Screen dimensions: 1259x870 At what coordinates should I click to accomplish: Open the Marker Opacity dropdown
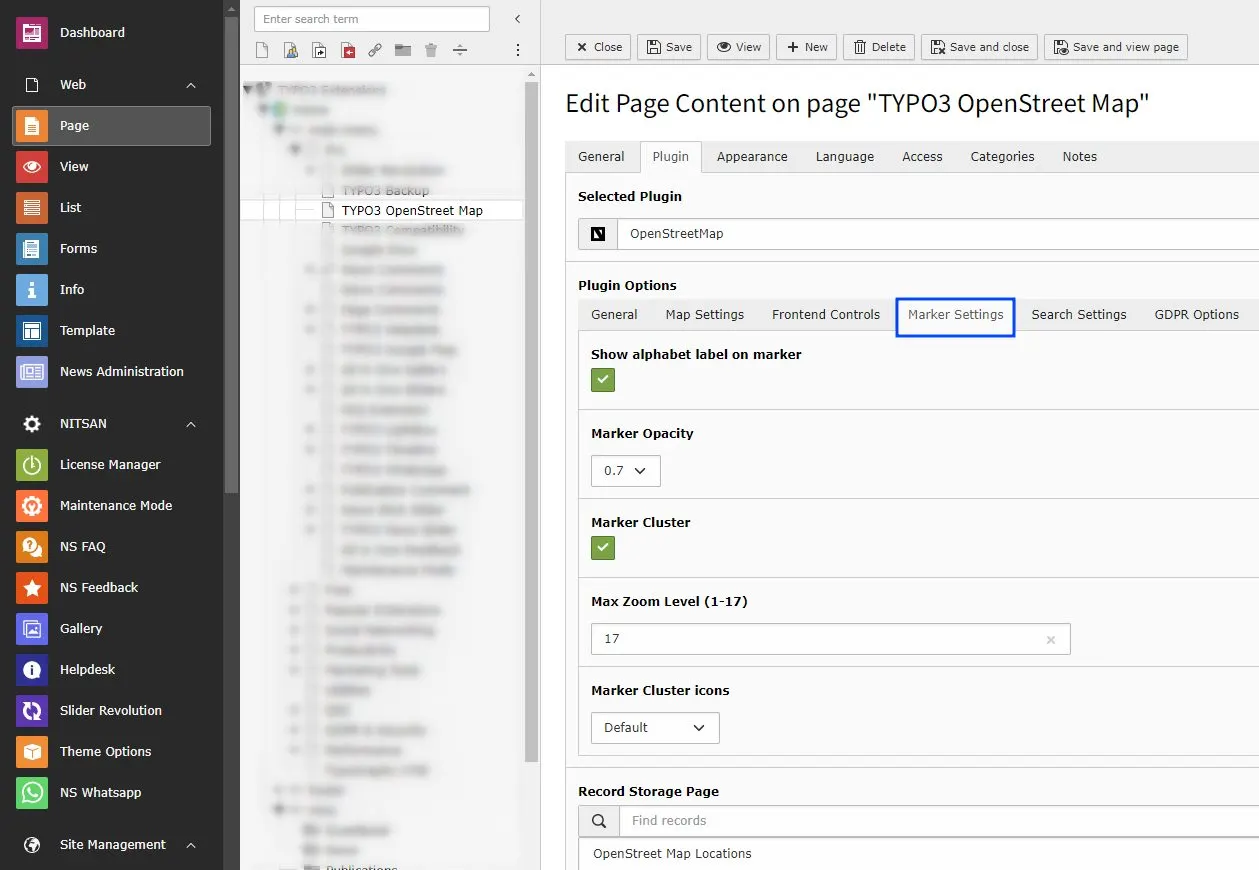coord(626,471)
